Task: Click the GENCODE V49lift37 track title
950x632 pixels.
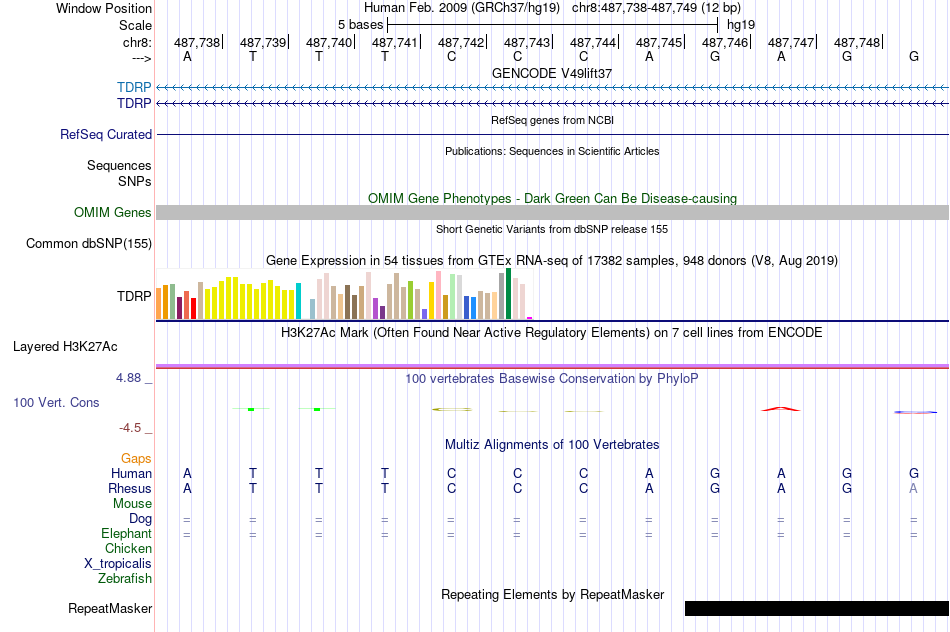Action: [x=552, y=73]
